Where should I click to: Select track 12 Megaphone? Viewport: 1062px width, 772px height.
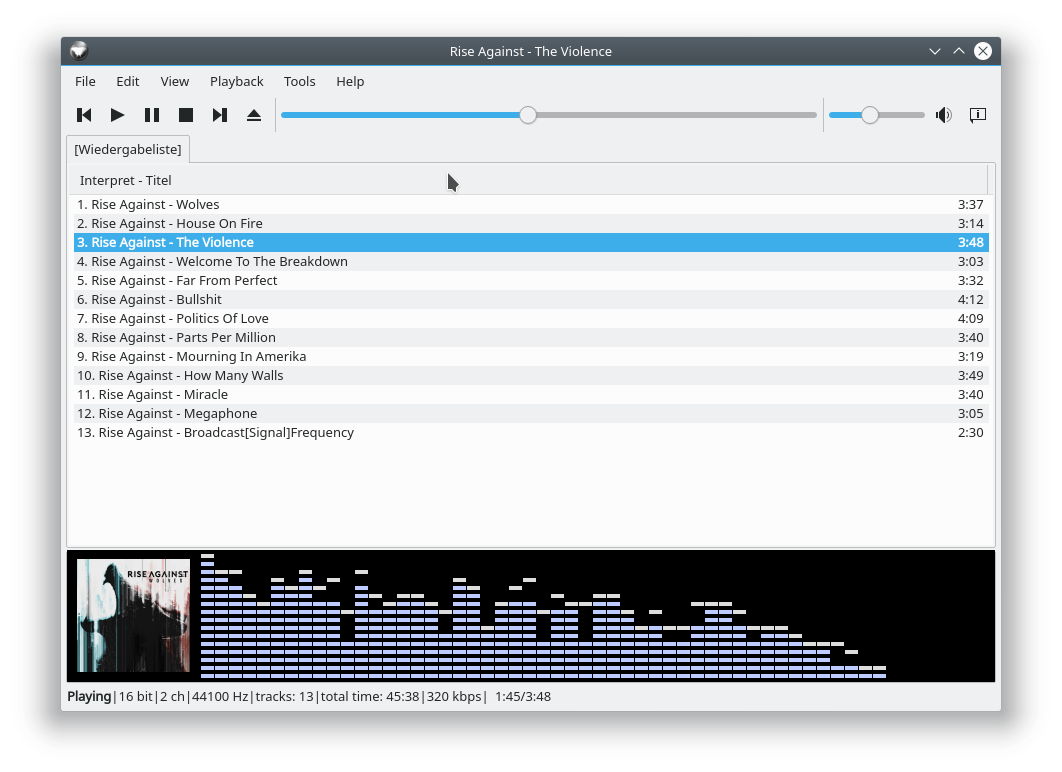point(531,413)
